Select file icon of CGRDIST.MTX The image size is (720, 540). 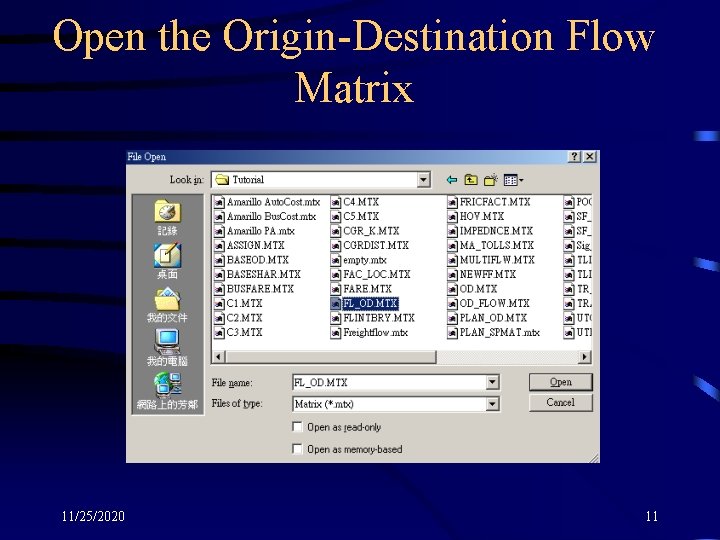coord(336,246)
